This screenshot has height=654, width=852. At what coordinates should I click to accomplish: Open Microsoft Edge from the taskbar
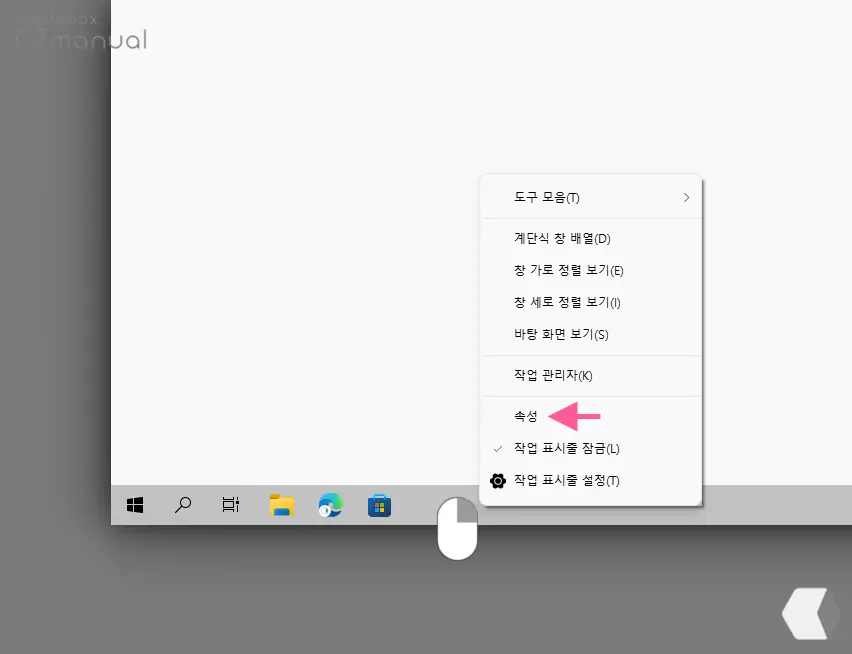click(330, 505)
